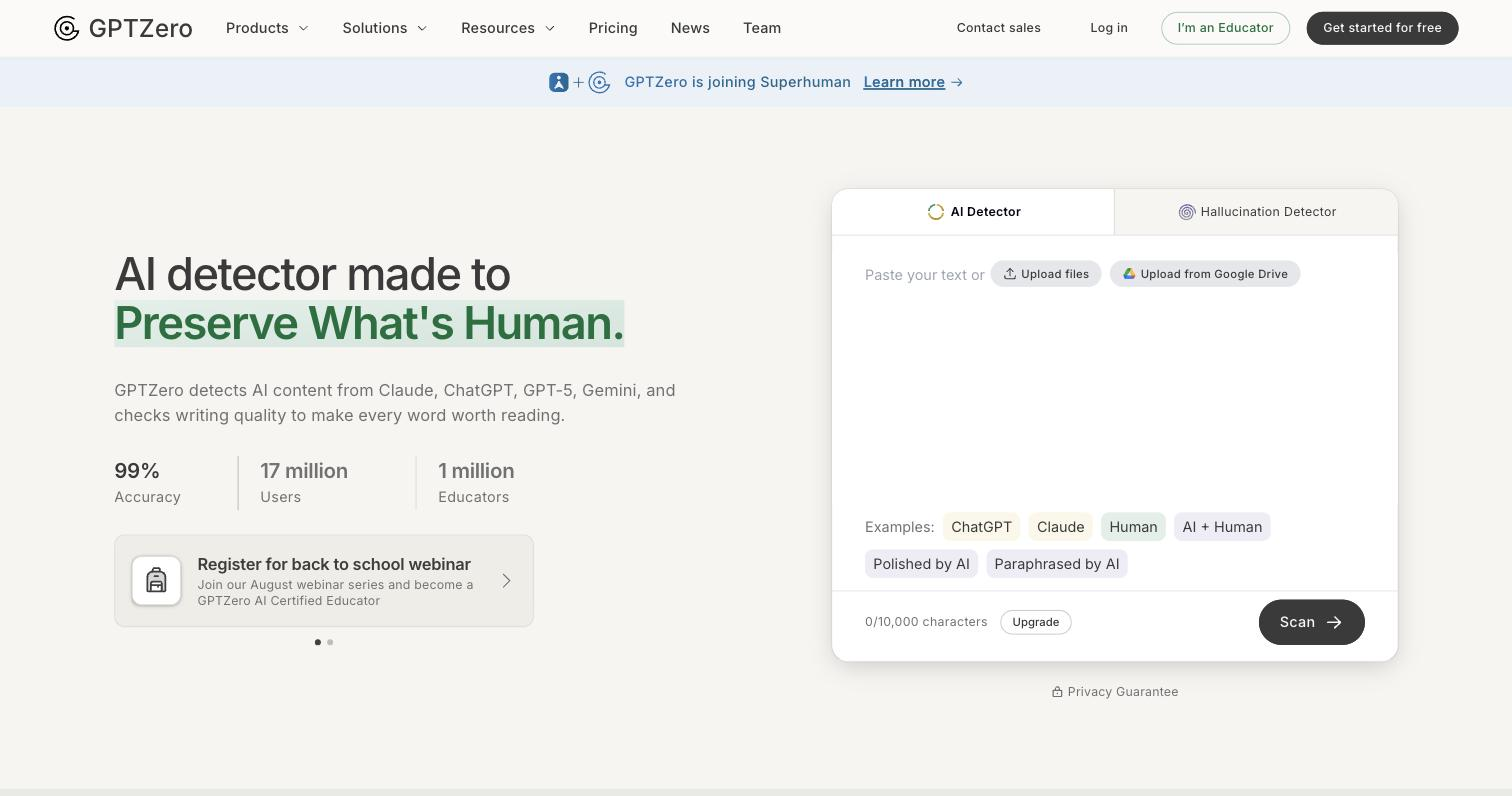Click the Upload files button
Screen dimensions: 1512x796
[1046, 274]
